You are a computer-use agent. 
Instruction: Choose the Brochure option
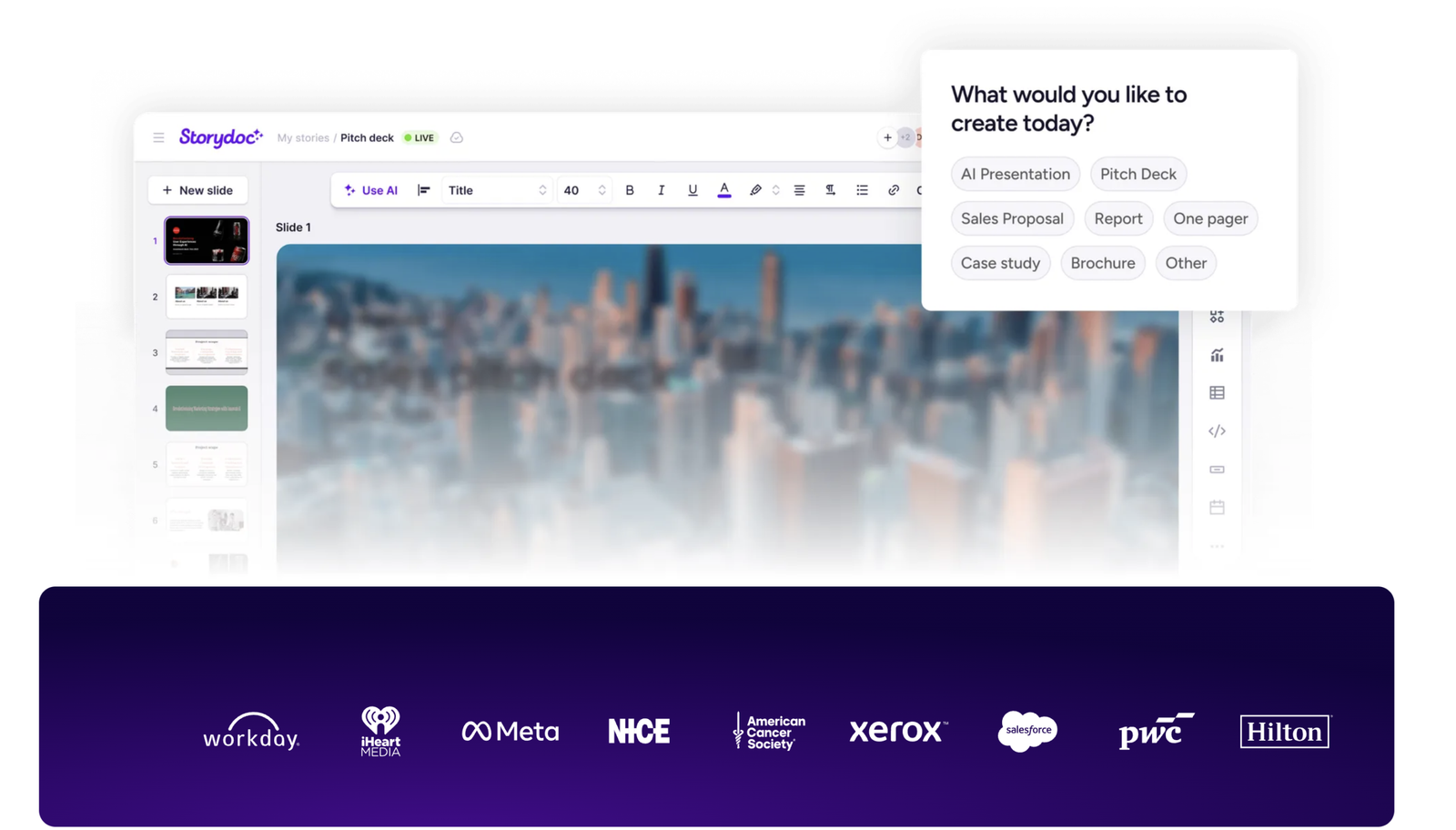[1103, 263]
